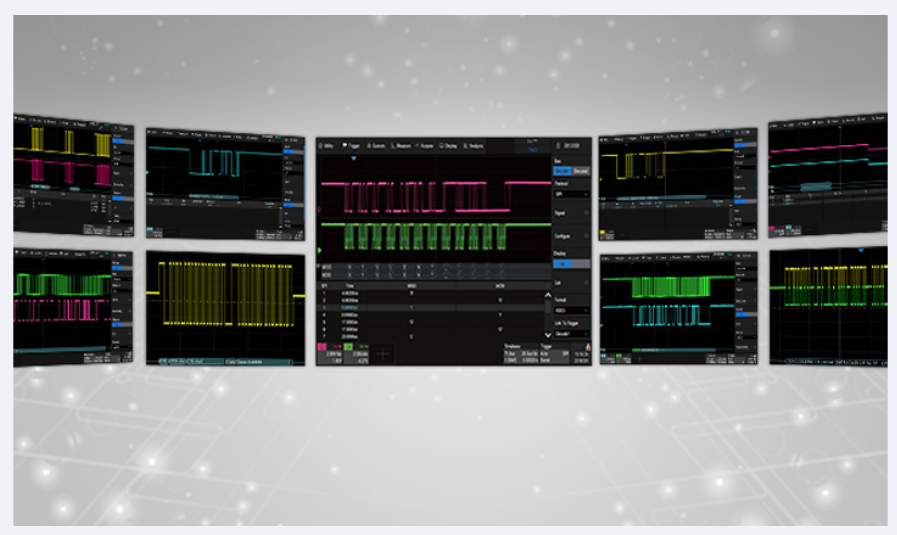Screen dimensions: 897x535
Task: Open the Utility menu in center oscilloscope
Action: pyautogui.click(x=328, y=146)
